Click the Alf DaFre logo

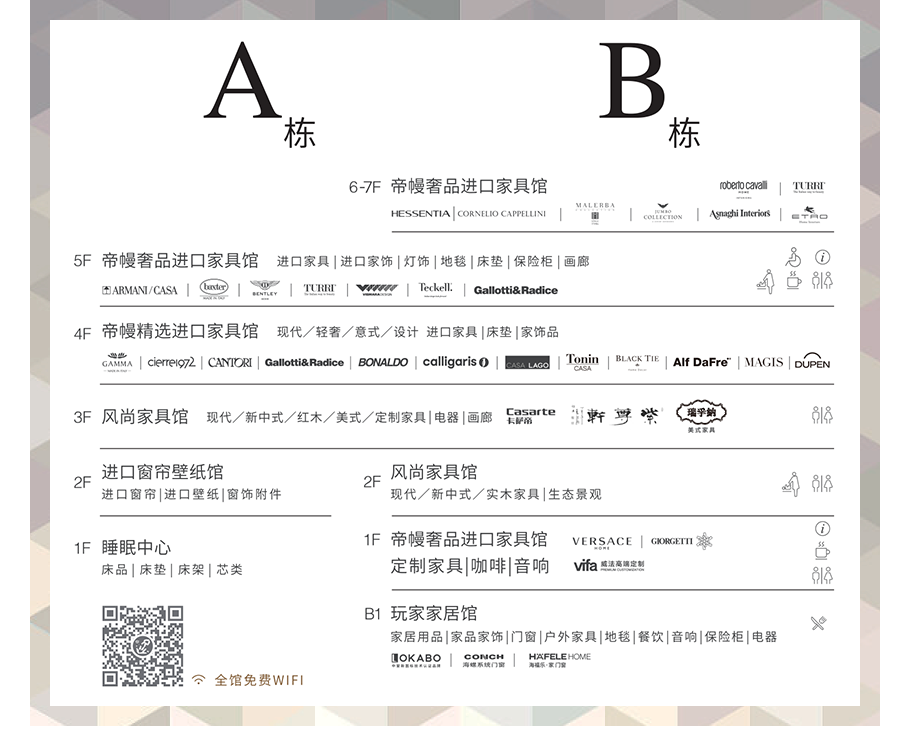[702, 362]
